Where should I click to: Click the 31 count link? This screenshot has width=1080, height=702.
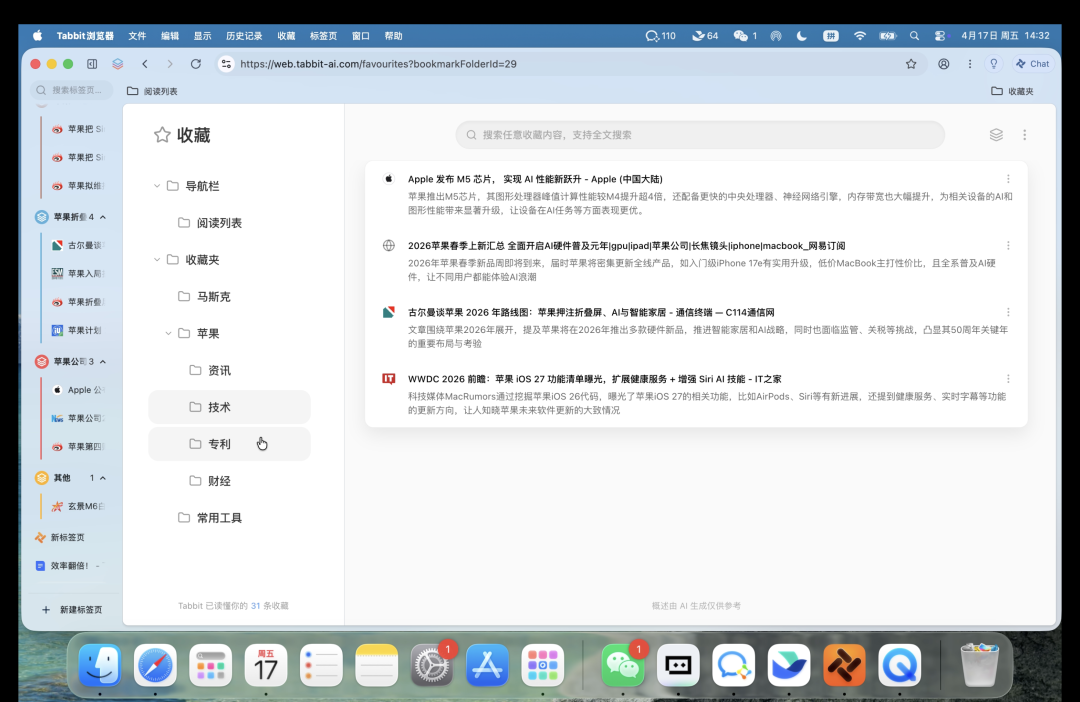[x=255, y=606]
